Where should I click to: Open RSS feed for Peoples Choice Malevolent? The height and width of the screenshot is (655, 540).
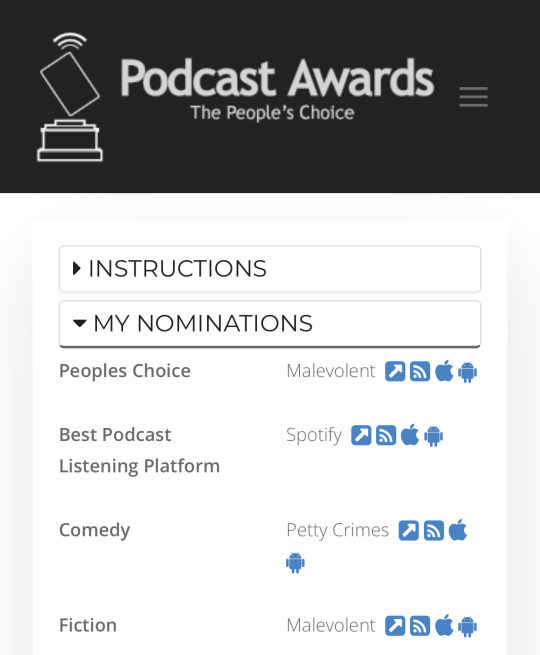coord(420,371)
